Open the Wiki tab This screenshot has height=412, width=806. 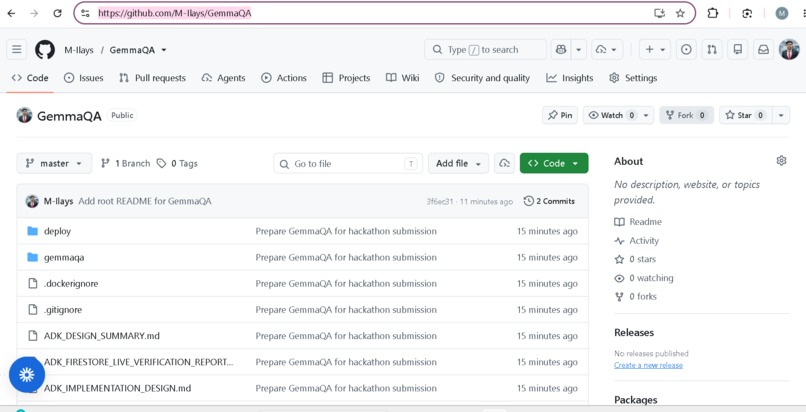click(402, 78)
